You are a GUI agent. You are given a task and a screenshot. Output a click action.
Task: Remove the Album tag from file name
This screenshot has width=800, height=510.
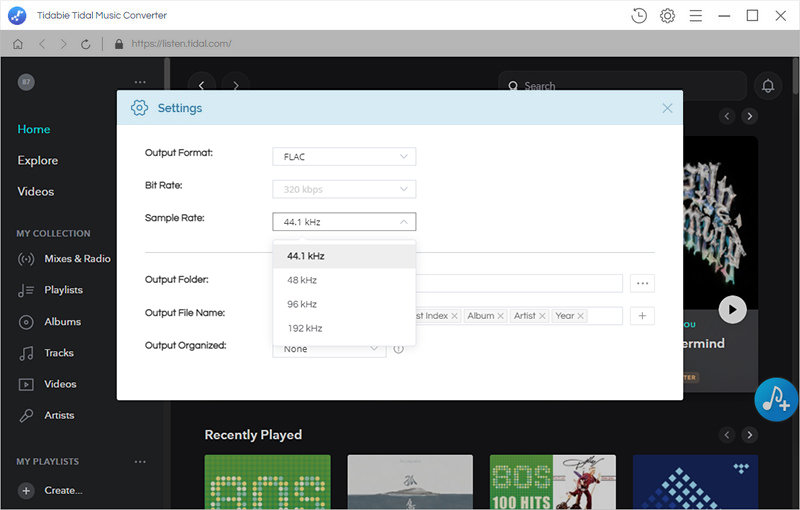(x=501, y=316)
